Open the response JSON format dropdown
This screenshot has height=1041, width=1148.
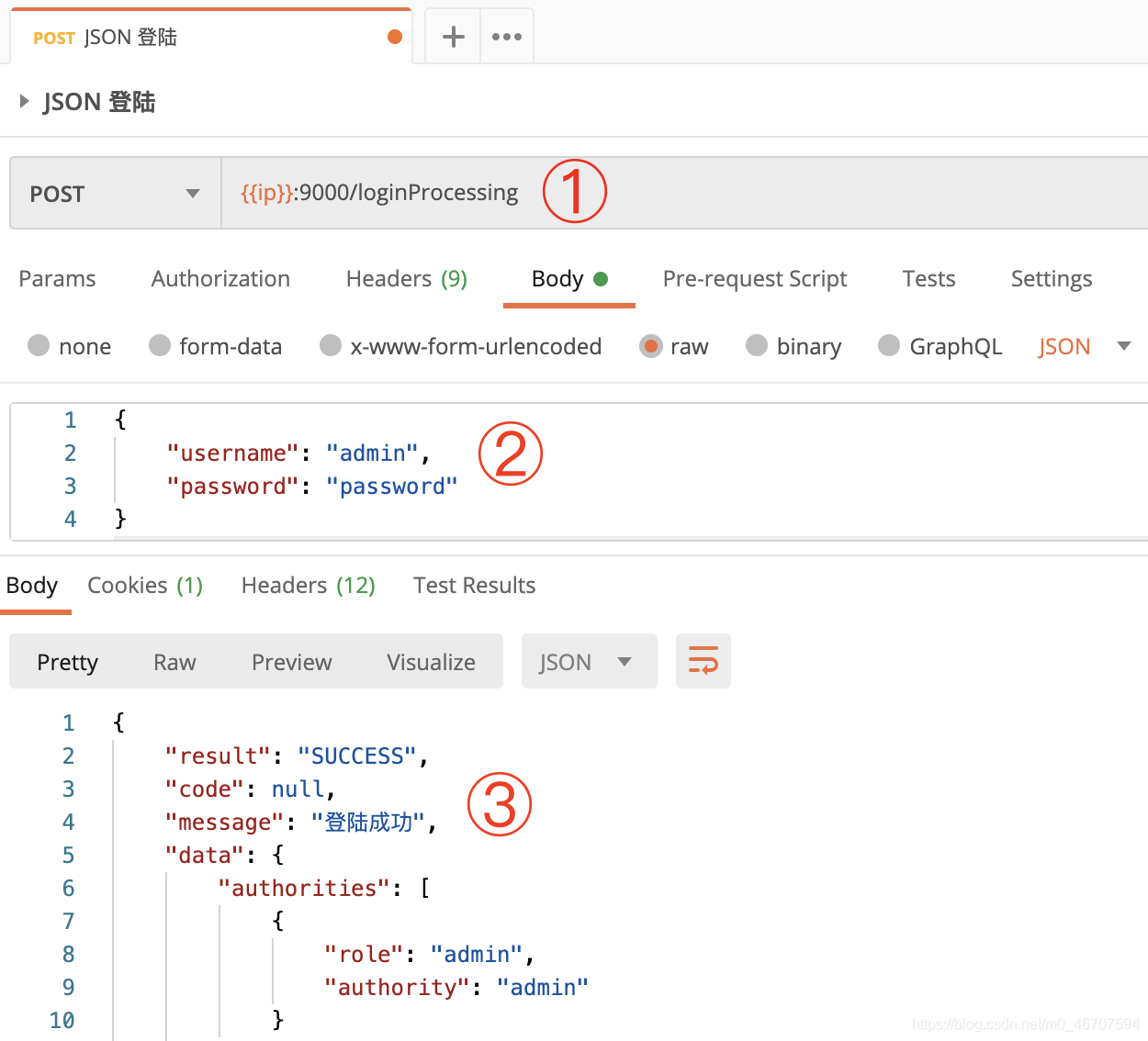[x=590, y=661]
